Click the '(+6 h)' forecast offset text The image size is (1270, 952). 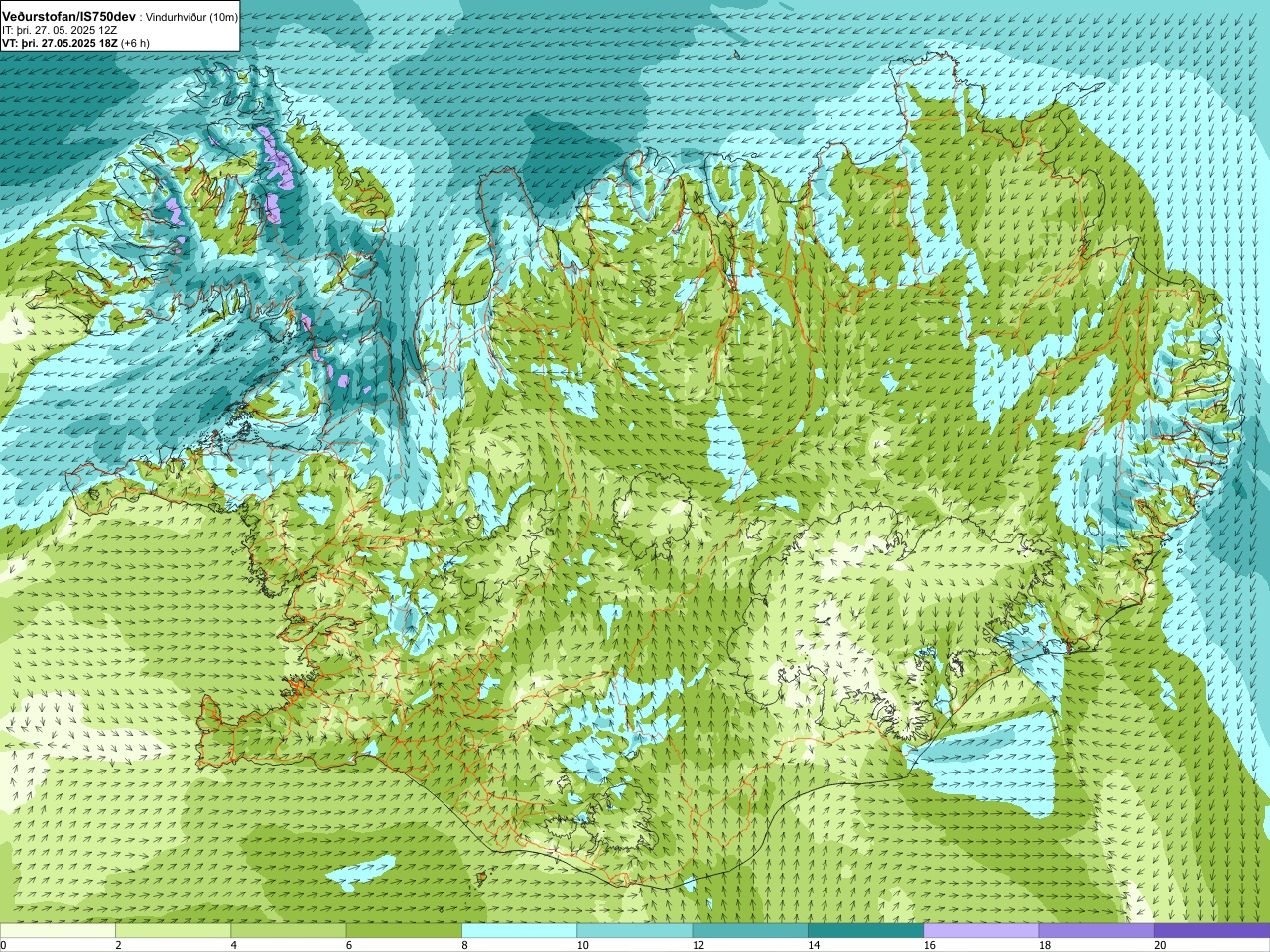pos(136,44)
